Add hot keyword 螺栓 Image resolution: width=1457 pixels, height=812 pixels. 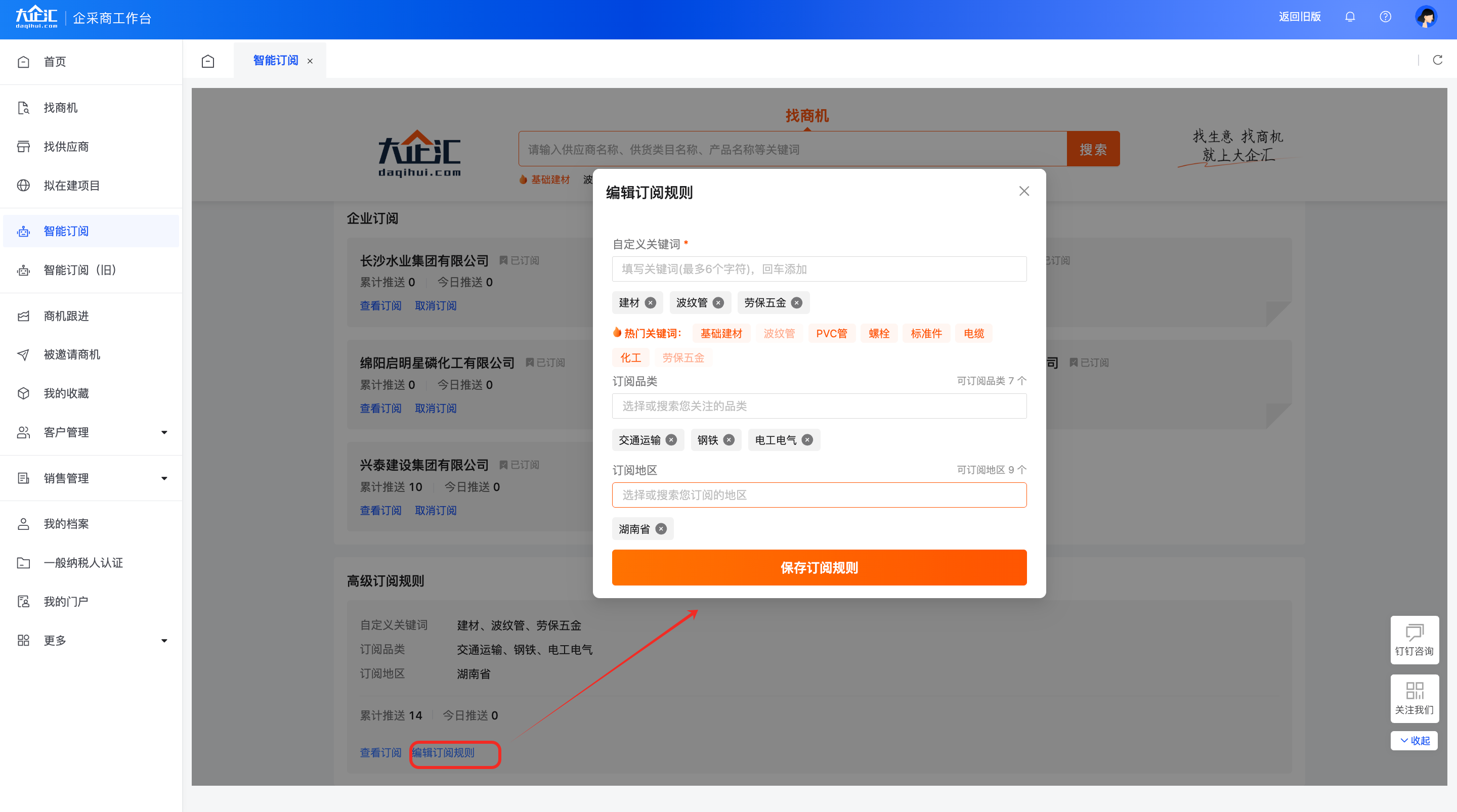pos(879,334)
